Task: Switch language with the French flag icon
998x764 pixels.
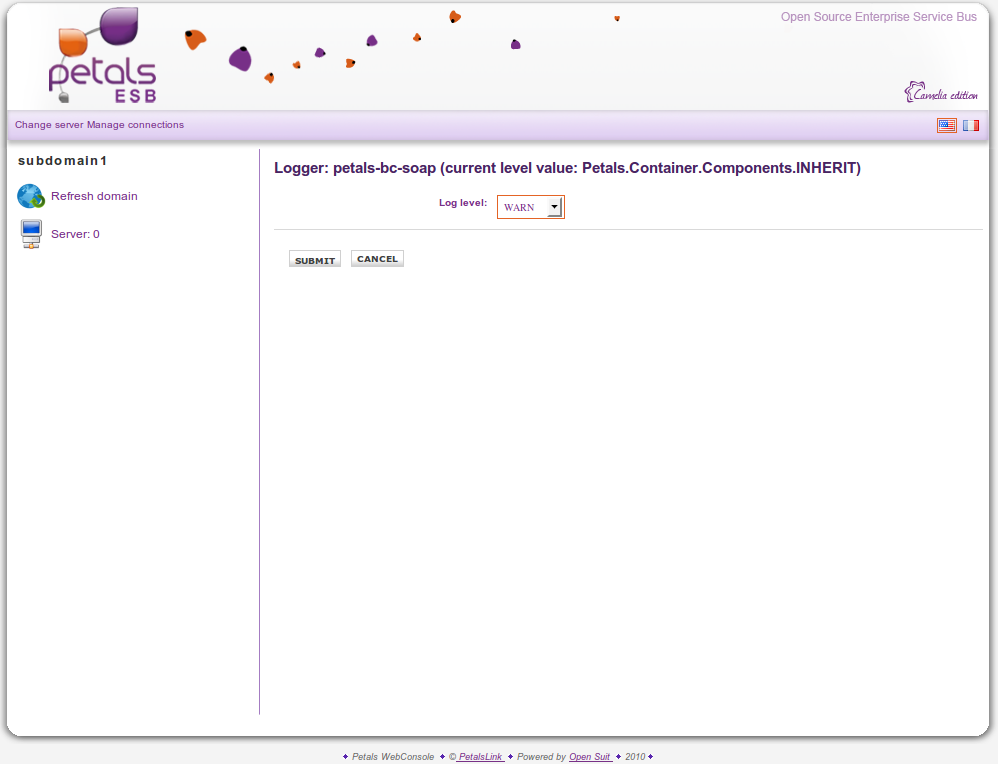Action: point(971,125)
